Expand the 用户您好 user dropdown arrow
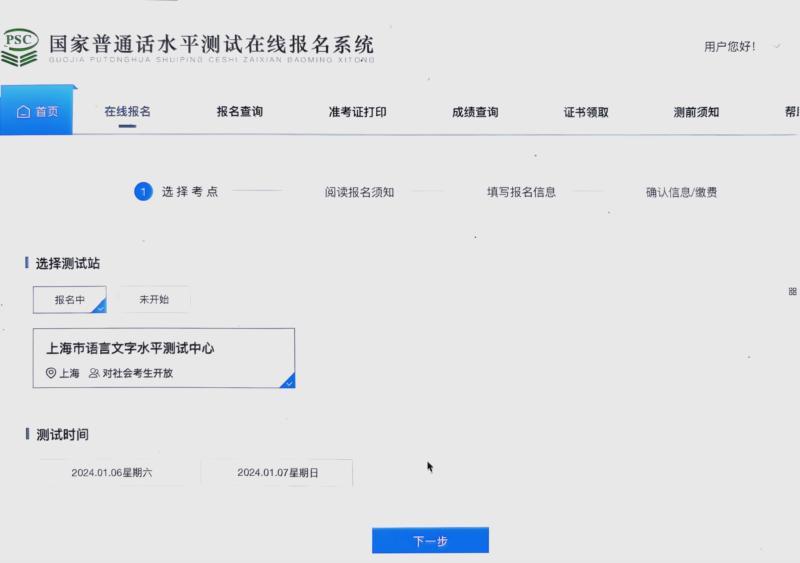Screen dimensions: 800x563 click(x=777, y=46)
